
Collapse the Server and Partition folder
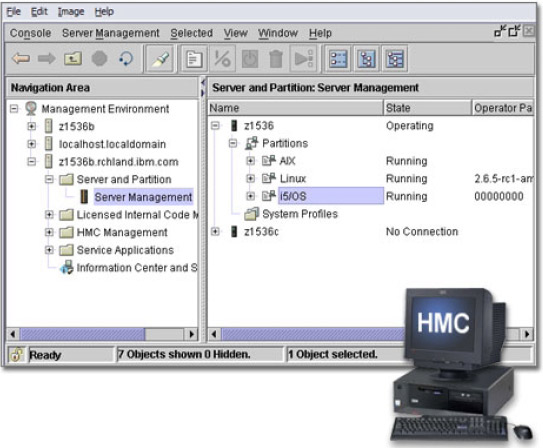tap(49, 179)
